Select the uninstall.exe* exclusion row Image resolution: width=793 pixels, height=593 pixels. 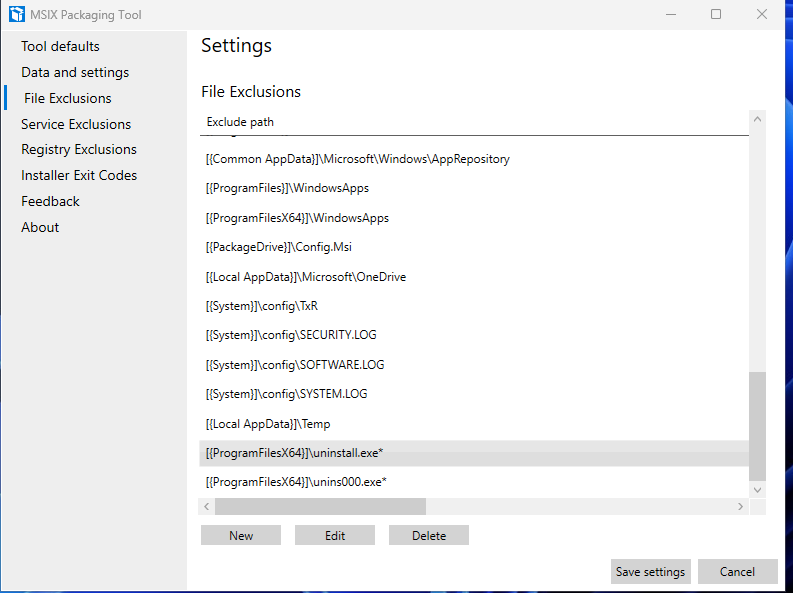point(474,453)
